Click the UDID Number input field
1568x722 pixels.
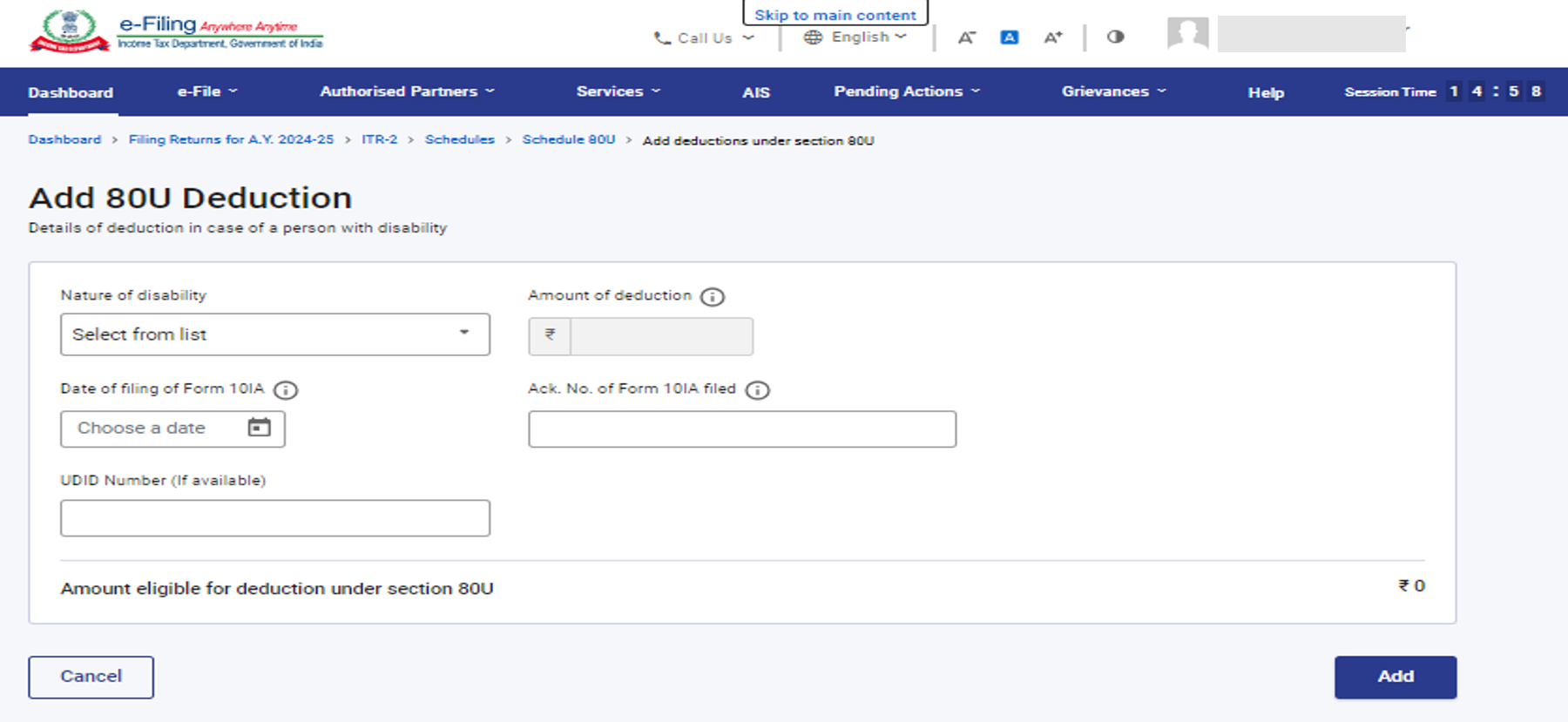point(274,518)
